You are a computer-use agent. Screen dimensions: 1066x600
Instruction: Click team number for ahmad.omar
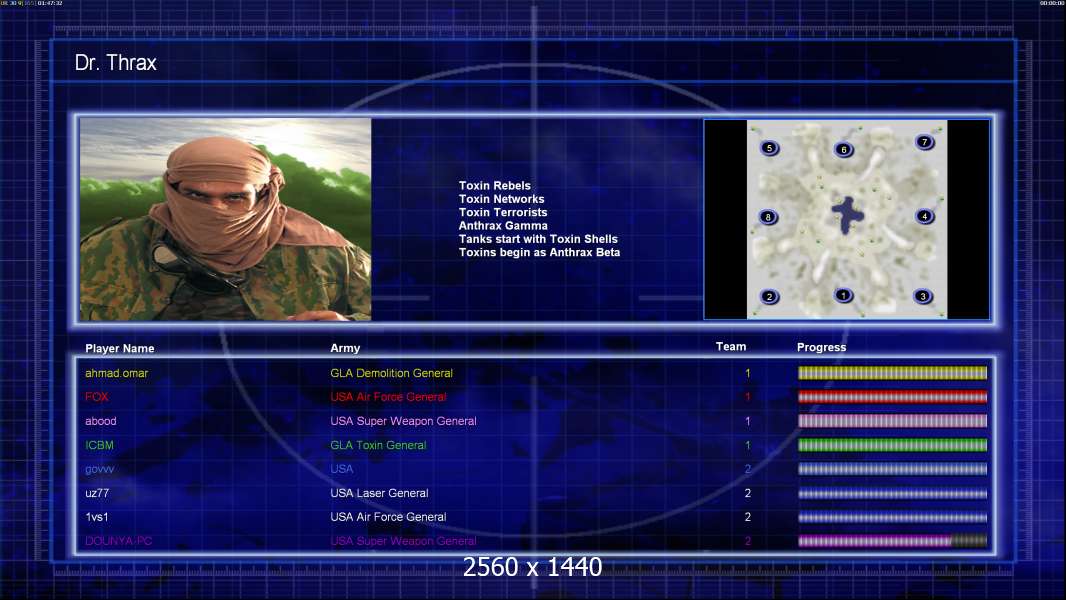747,373
